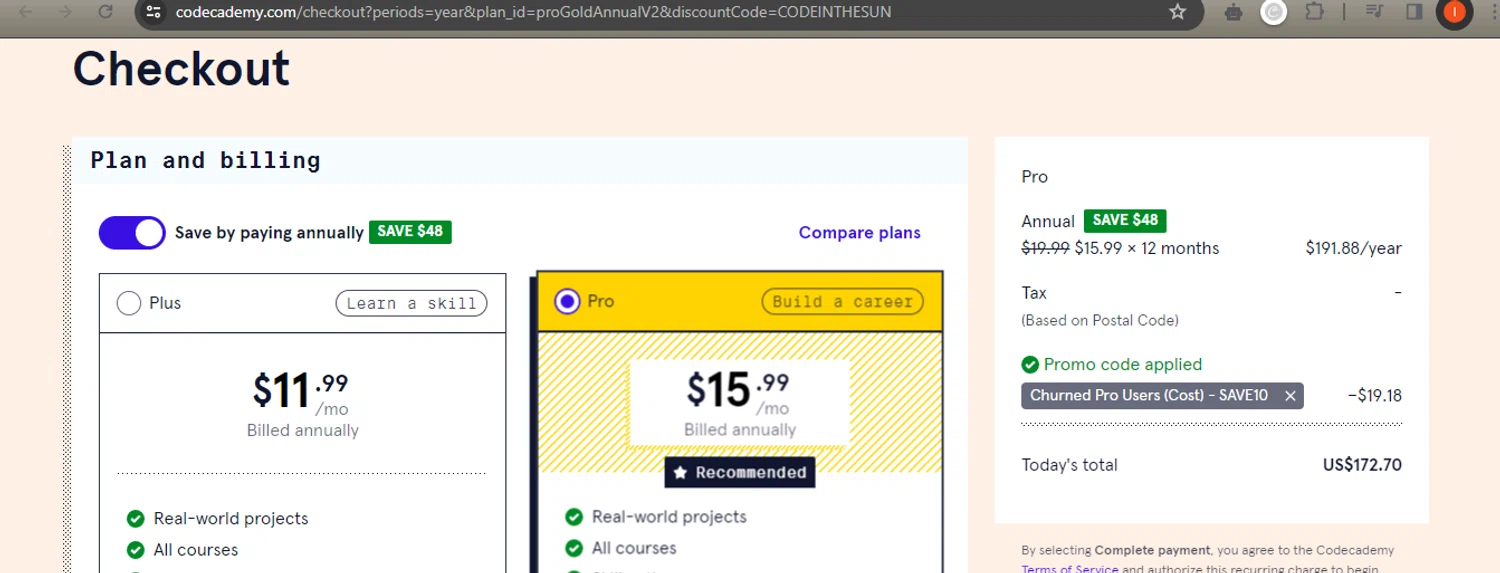
Task: Open the Compare plans link
Action: (859, 232)
